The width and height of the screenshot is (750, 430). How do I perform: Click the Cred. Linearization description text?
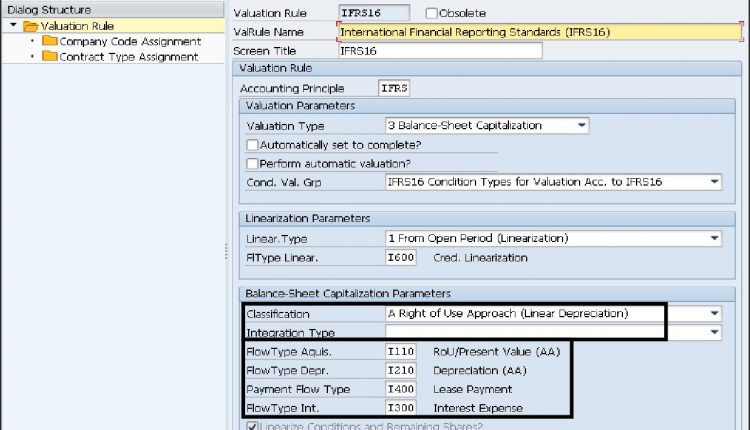480,258
